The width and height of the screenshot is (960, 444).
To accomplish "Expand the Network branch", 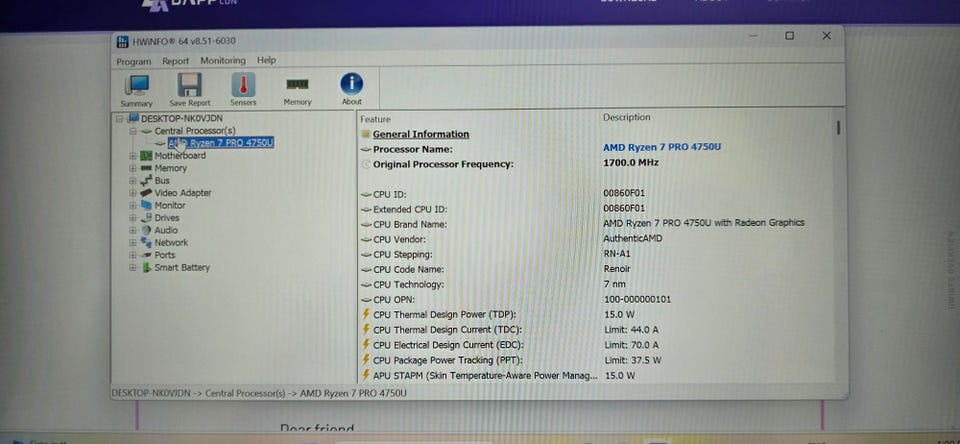I will pyautogui.click(x=132, y=243).
